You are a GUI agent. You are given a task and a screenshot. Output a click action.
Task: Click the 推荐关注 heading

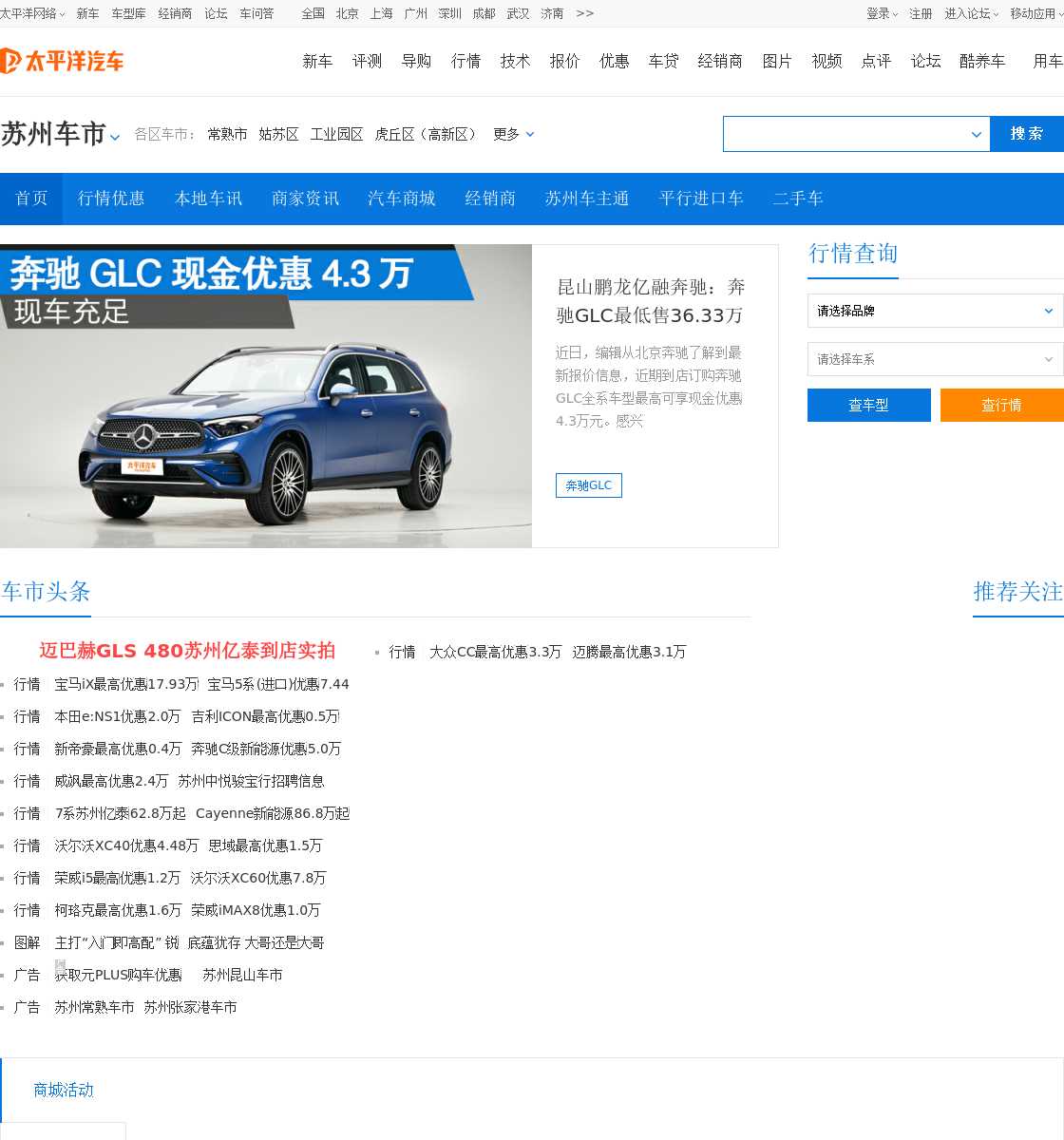pos(1018,592)
